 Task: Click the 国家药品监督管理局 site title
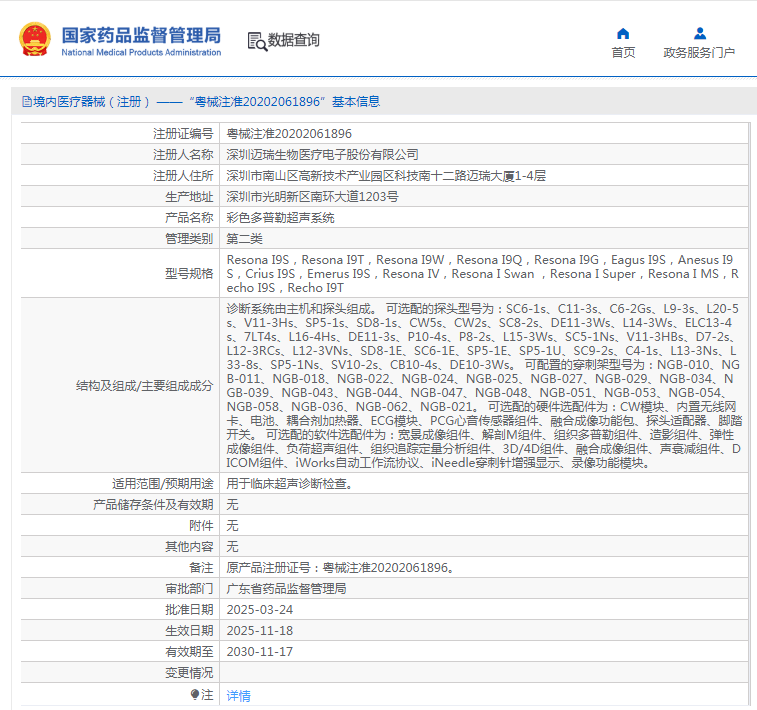point(141,34)
